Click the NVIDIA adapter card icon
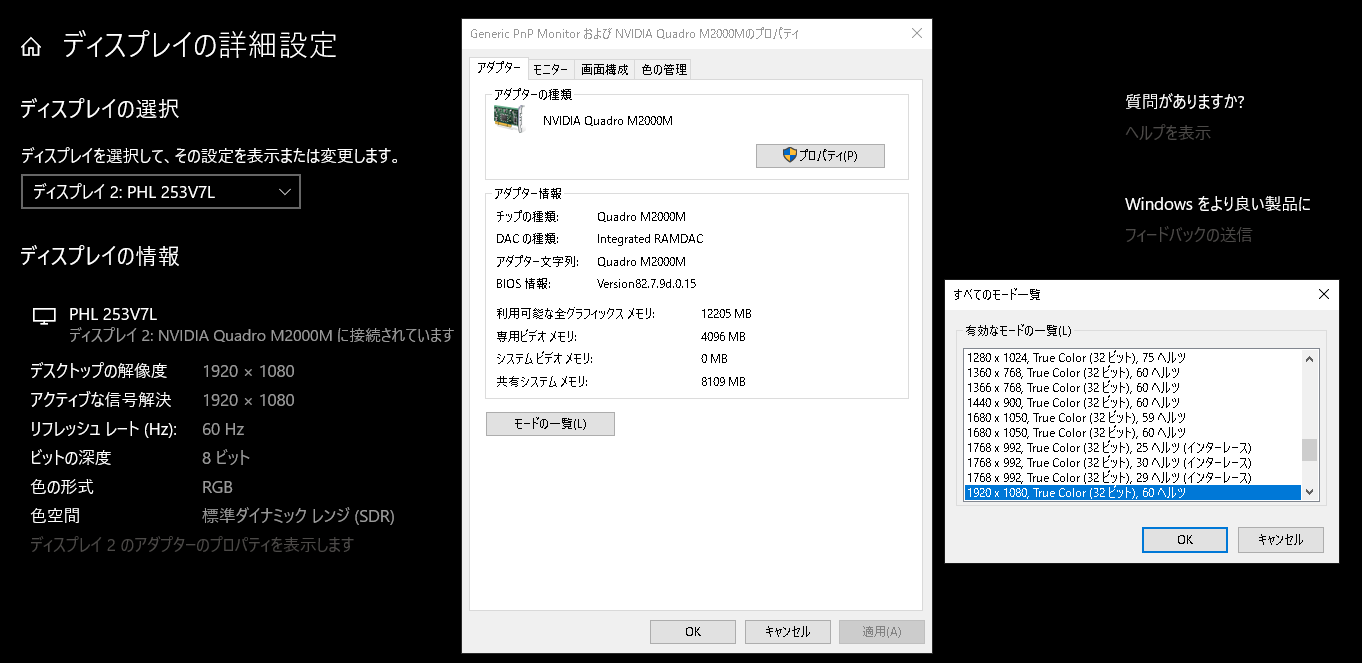Screen dimensions: 1362x663 click(x=510, y=120)
